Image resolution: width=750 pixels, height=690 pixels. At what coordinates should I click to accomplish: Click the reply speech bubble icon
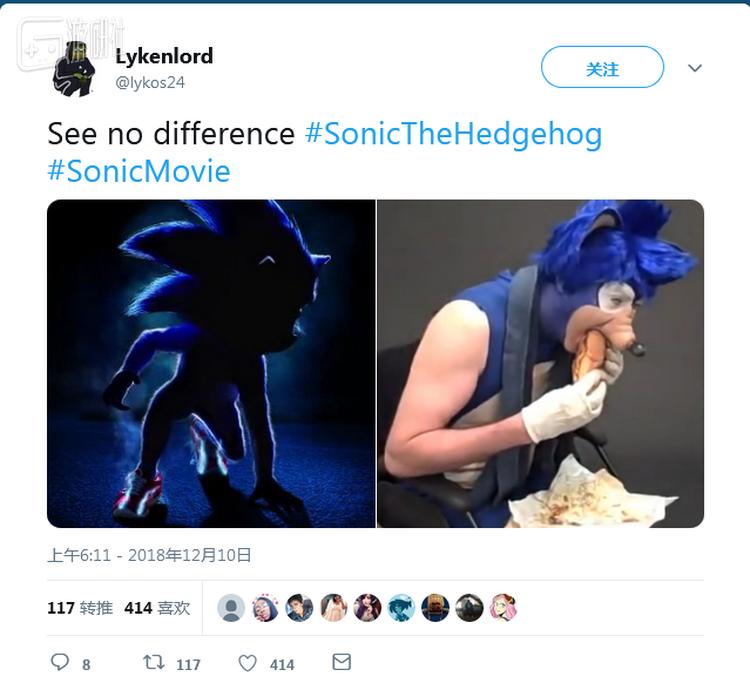[x=60, y=662]
